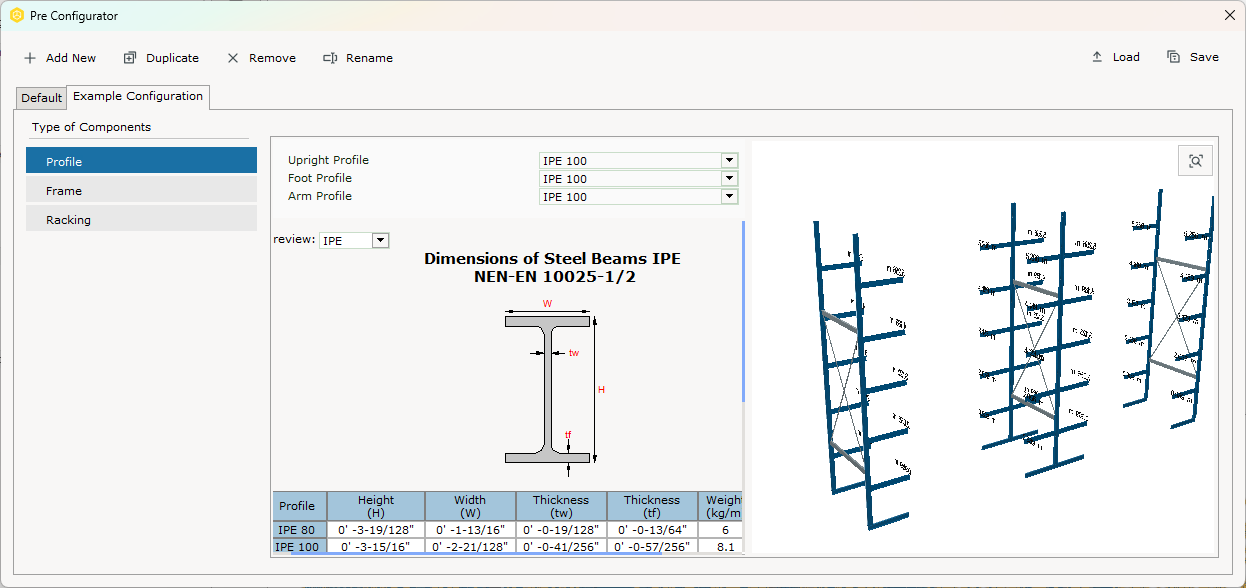Open the Arm Profile dropdown
The width and height of the screenshot is (1246, 588).
click(729, 196)
